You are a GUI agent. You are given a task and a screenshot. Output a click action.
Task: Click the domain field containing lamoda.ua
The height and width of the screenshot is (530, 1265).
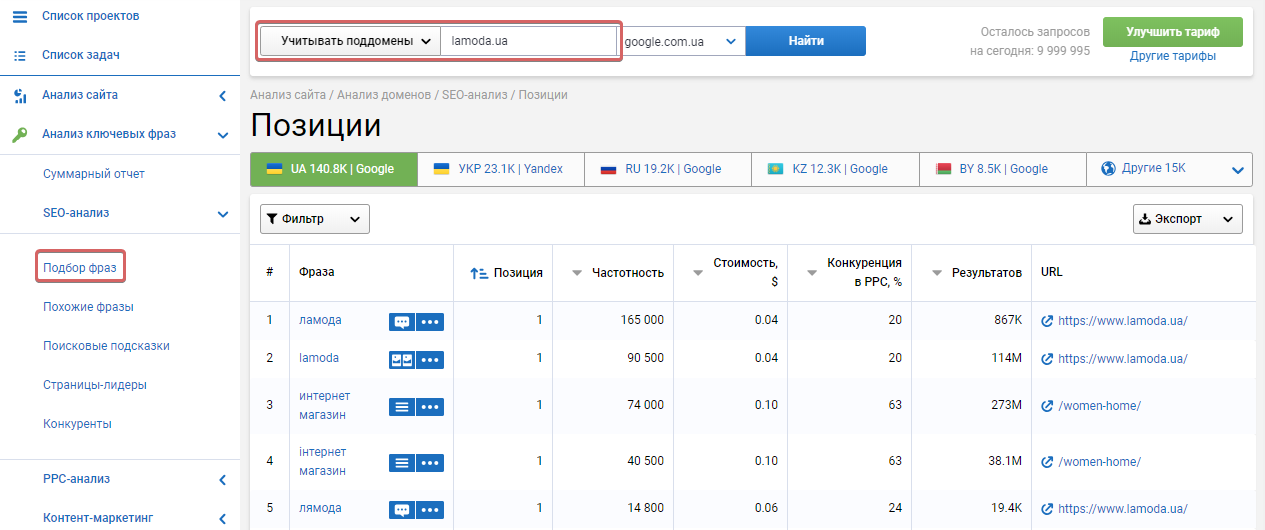pyautogui.click(x=529, y=41)
